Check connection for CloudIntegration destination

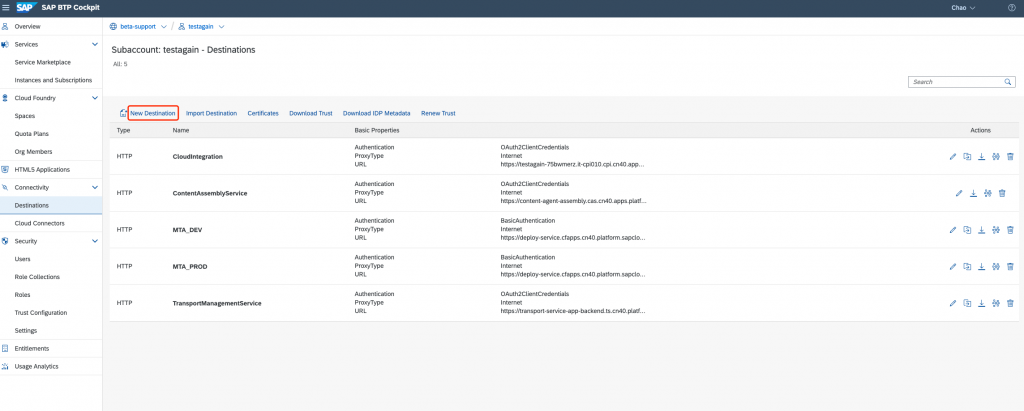tap(996, 156)
